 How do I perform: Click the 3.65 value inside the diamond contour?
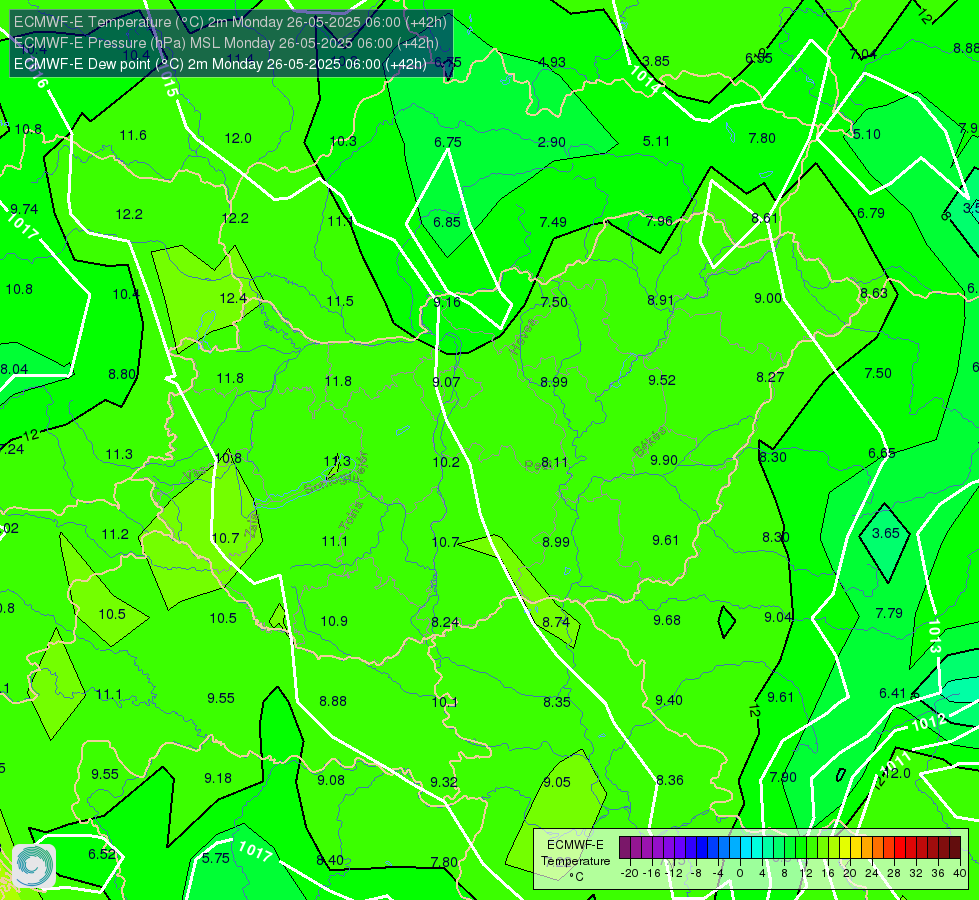(x=885, y=533)
